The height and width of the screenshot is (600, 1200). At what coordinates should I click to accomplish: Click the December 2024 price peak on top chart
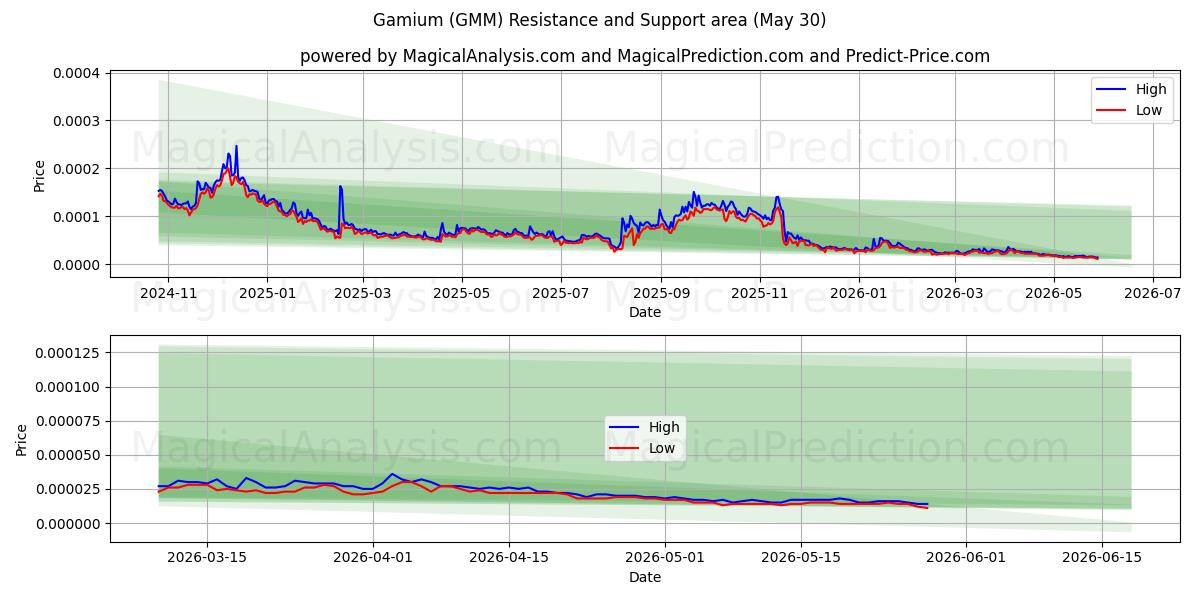point(236,147)
